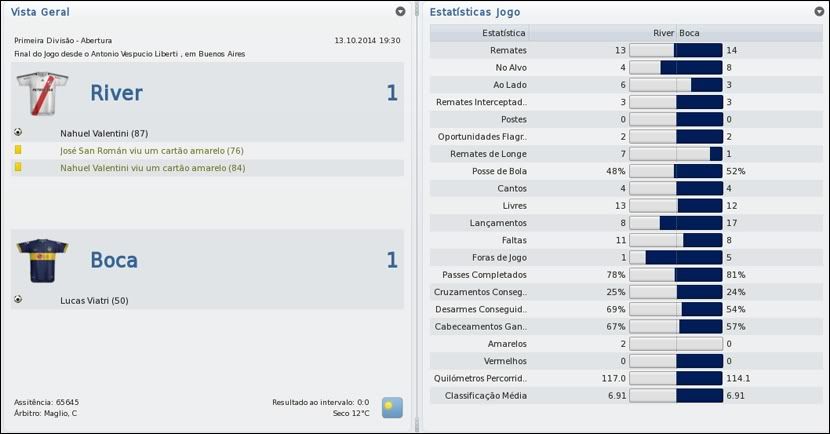Click José San Román's yellow card icon
Screen dimensions: 830x434
(18, 150)
